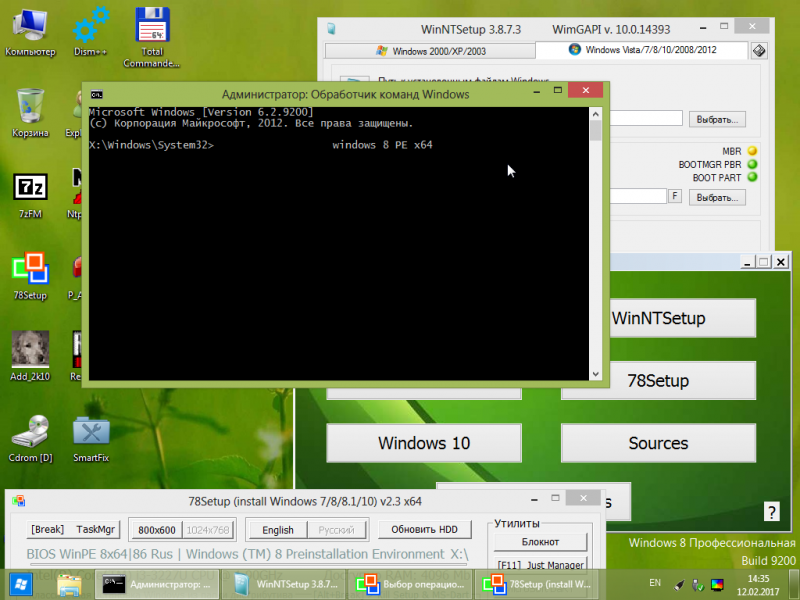
Task: Click the EN language indicator in tray
Action: (655, 583)
